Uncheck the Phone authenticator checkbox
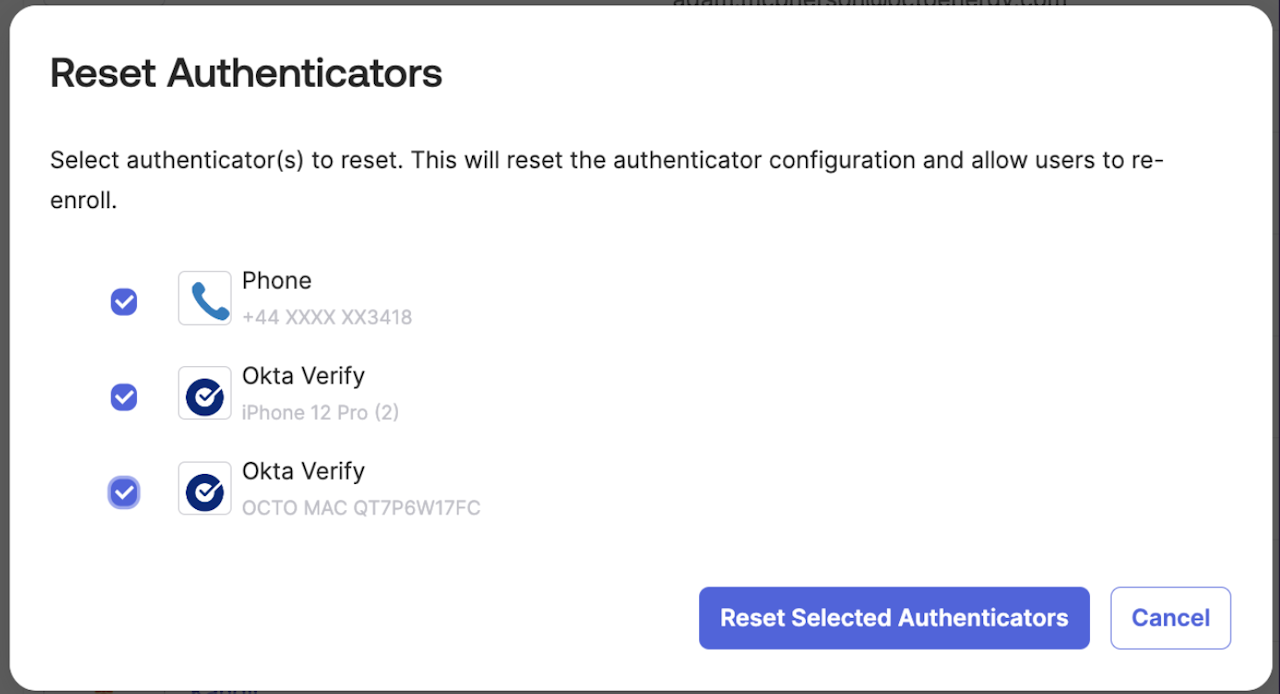This screenshot has height=694, width=1280. tap(124, 301)
